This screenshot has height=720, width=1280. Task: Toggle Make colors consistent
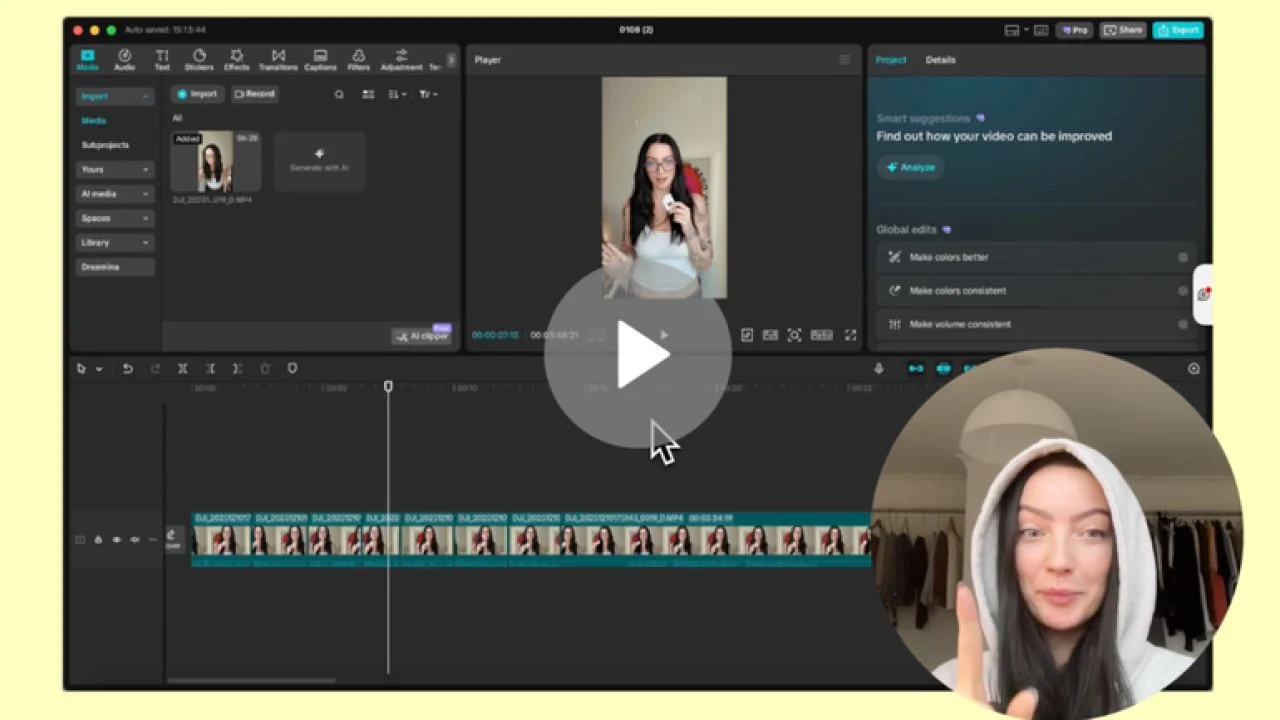click(1183, 291)
